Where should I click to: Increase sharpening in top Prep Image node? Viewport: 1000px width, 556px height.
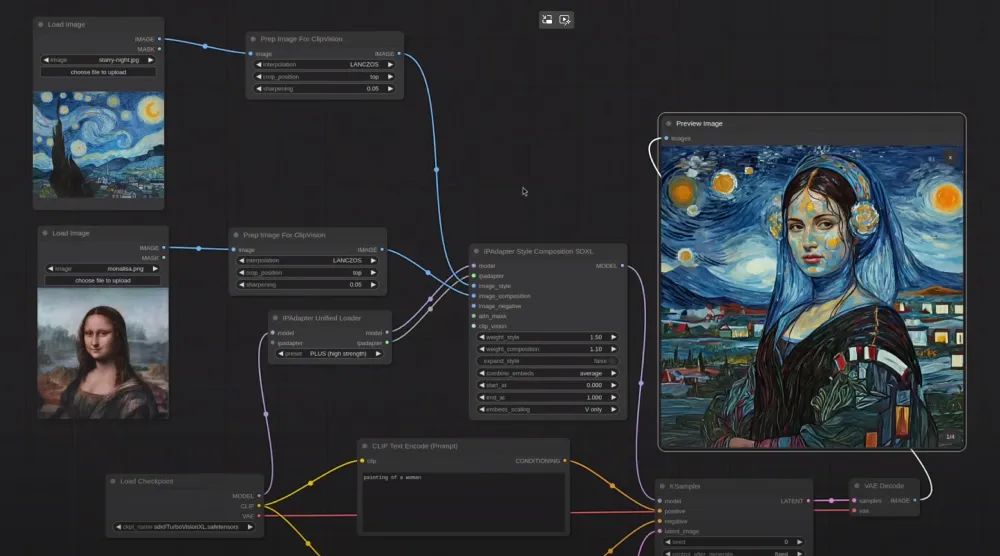390,89
